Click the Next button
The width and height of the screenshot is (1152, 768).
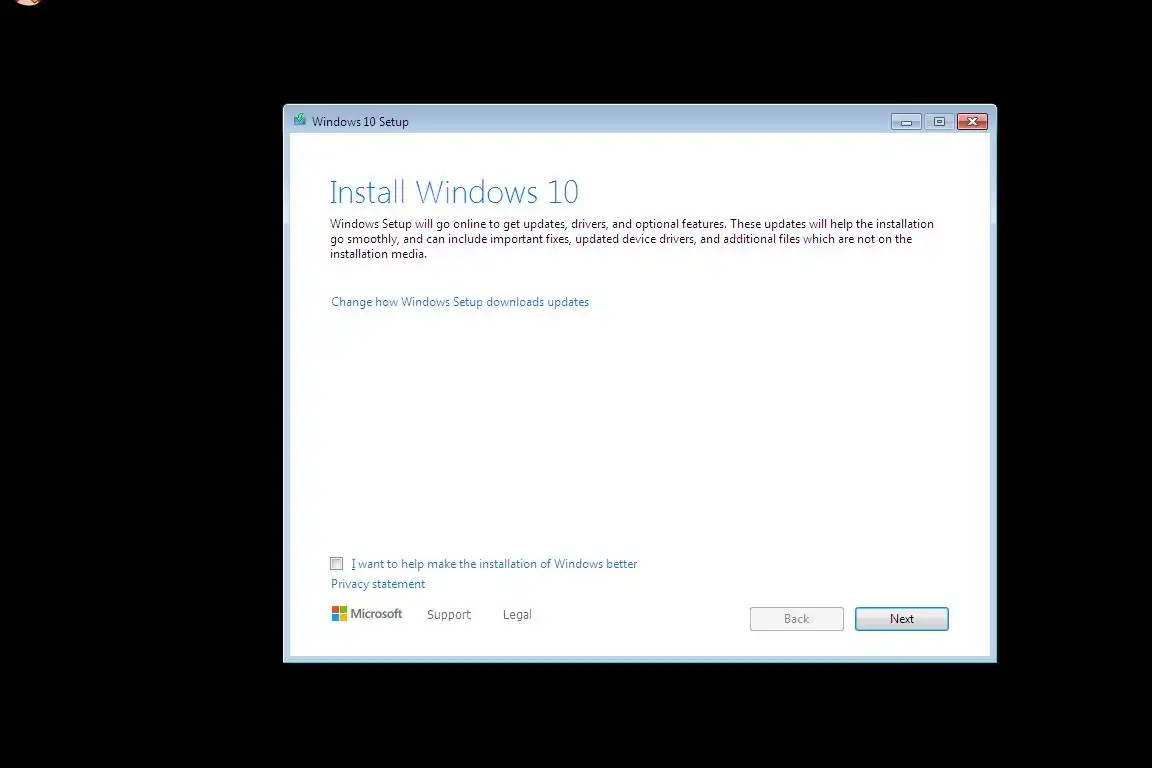pos(901,619)
